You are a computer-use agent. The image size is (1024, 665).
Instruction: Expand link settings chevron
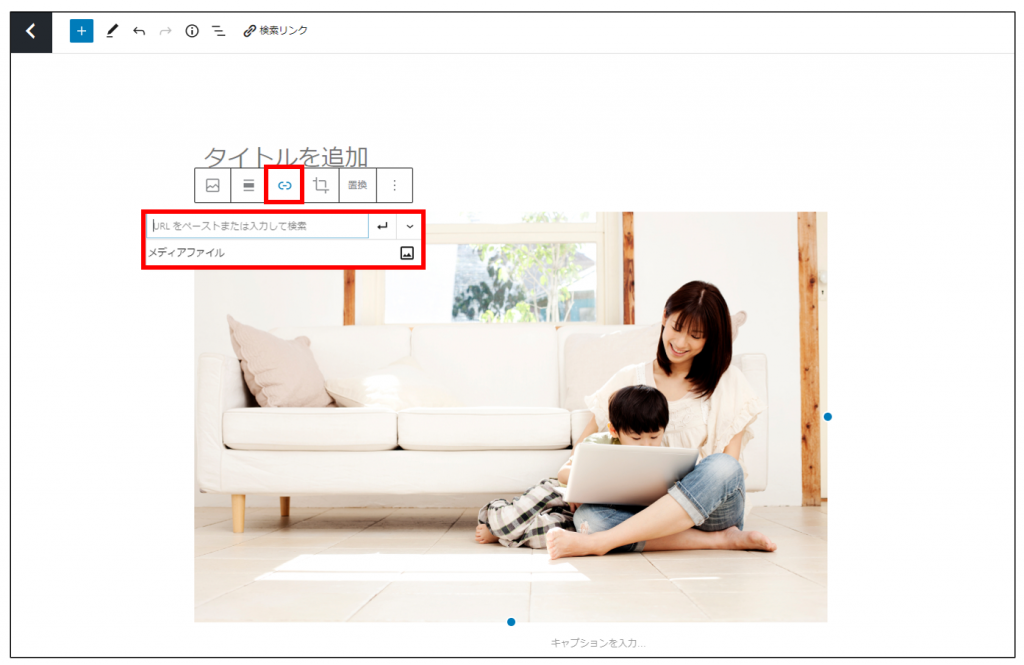[x=410, y=226]
